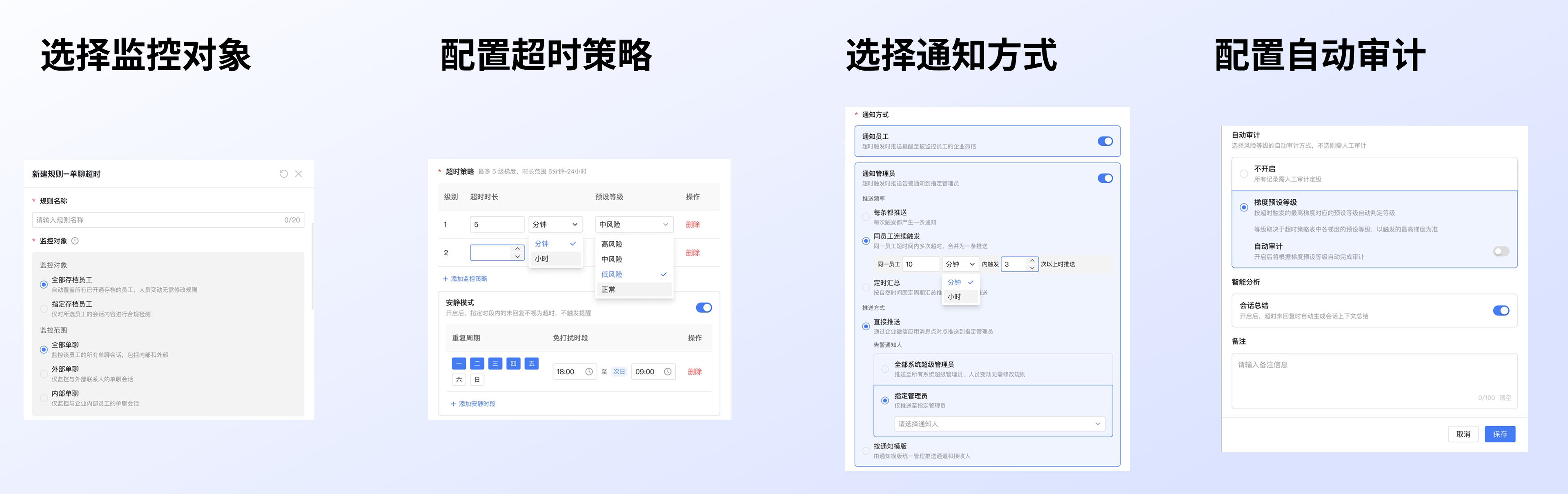
Task: Click the plus icon of 添加监控策略
Action: [x=445, y=279]
